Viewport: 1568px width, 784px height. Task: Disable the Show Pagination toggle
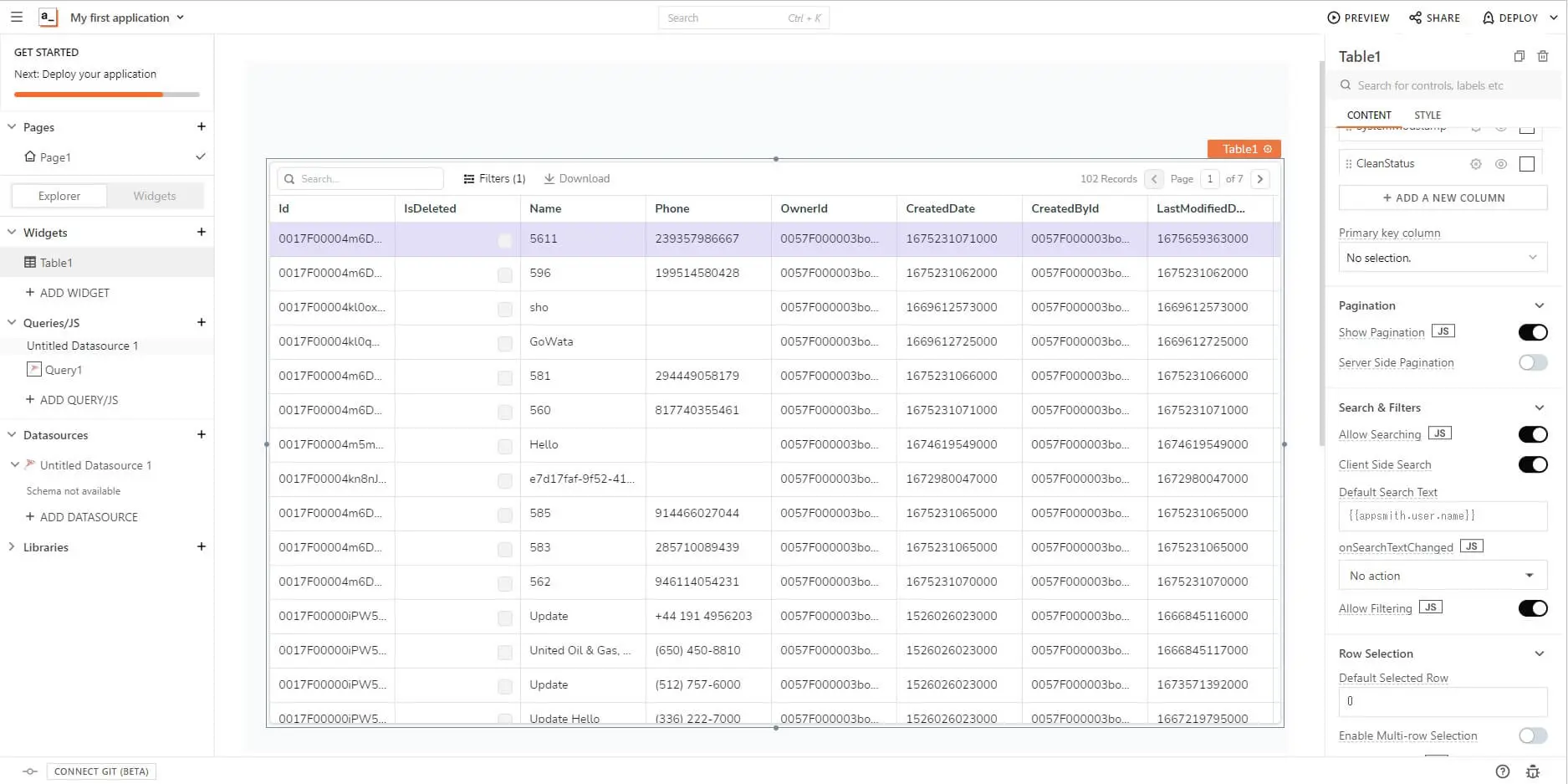click(x=1532, y=332)
